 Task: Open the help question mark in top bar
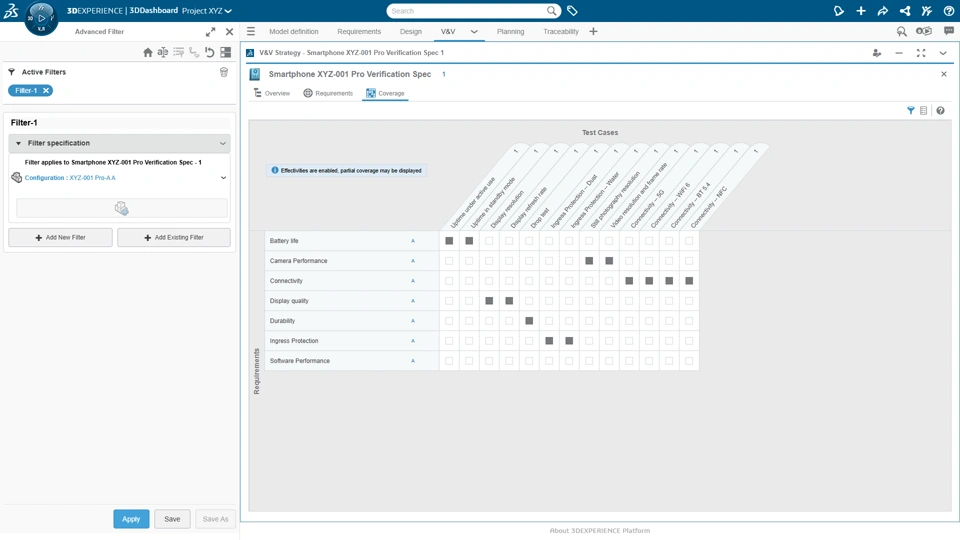click(948, 11)
